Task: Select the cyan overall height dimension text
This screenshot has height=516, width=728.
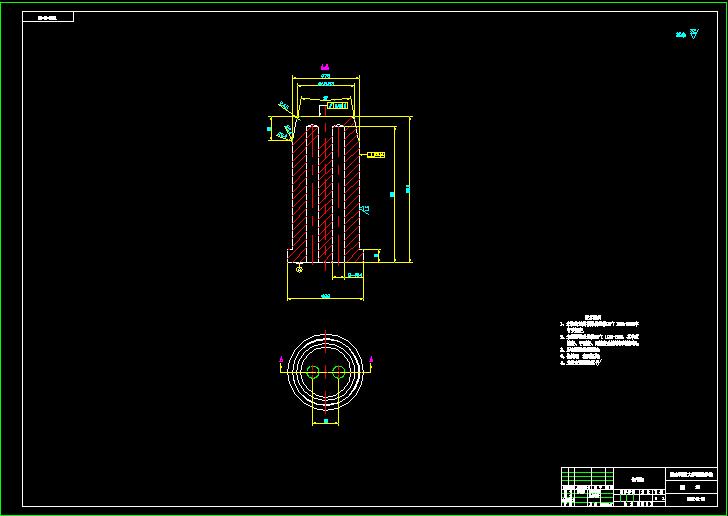Action: click(408, 189)
